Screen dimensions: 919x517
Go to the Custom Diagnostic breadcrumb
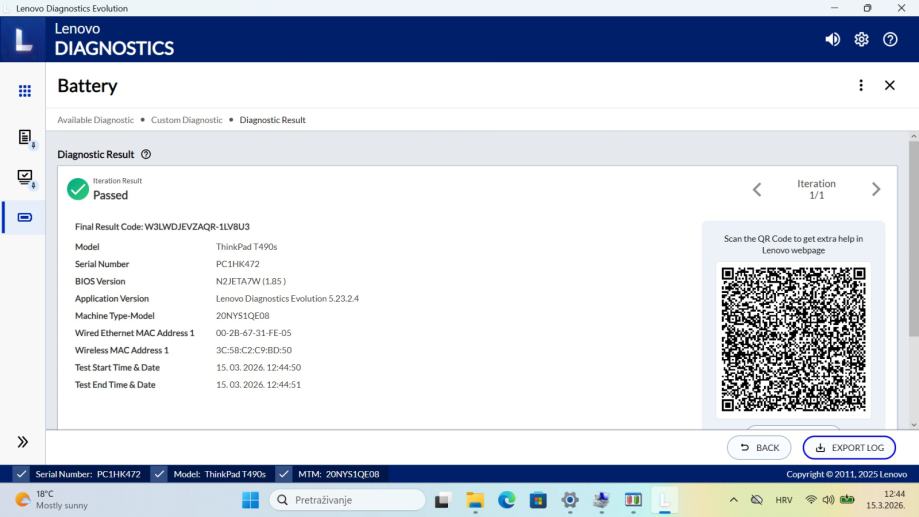[186, 120]
